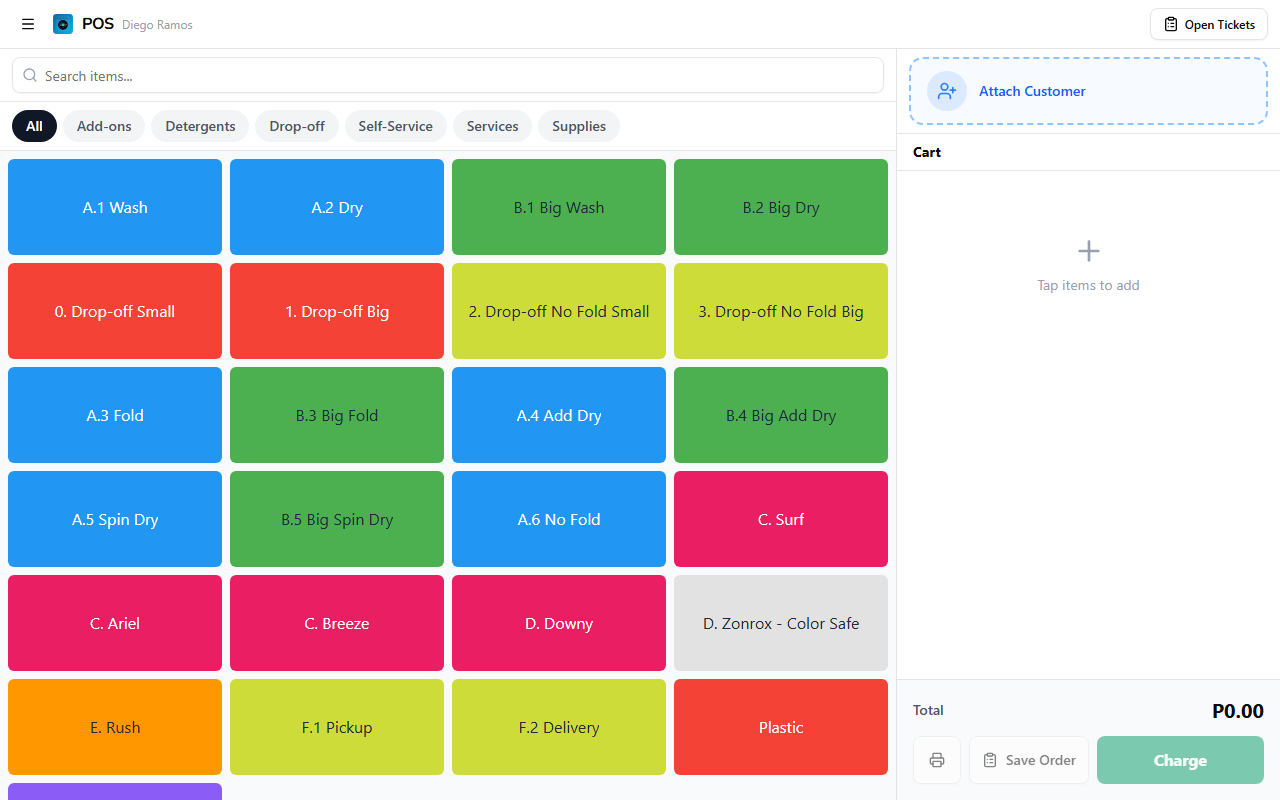
Task: Select the Self-Service category filter
Action: [x=395, y=126]
